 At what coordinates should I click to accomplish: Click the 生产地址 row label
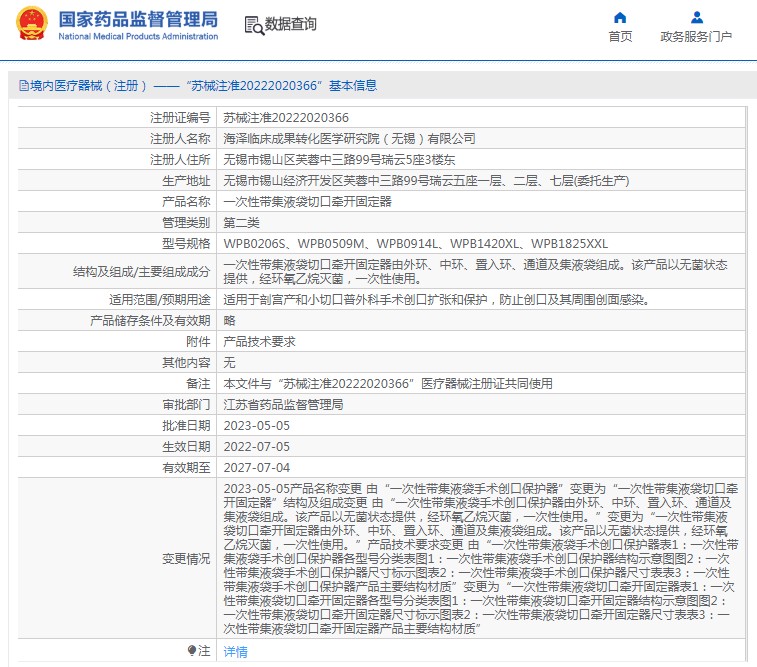[x=186, y=181]
